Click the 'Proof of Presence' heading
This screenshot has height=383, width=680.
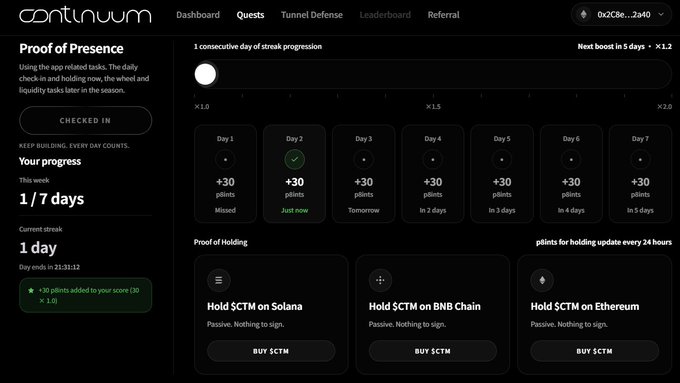click(x=71, y=49)
